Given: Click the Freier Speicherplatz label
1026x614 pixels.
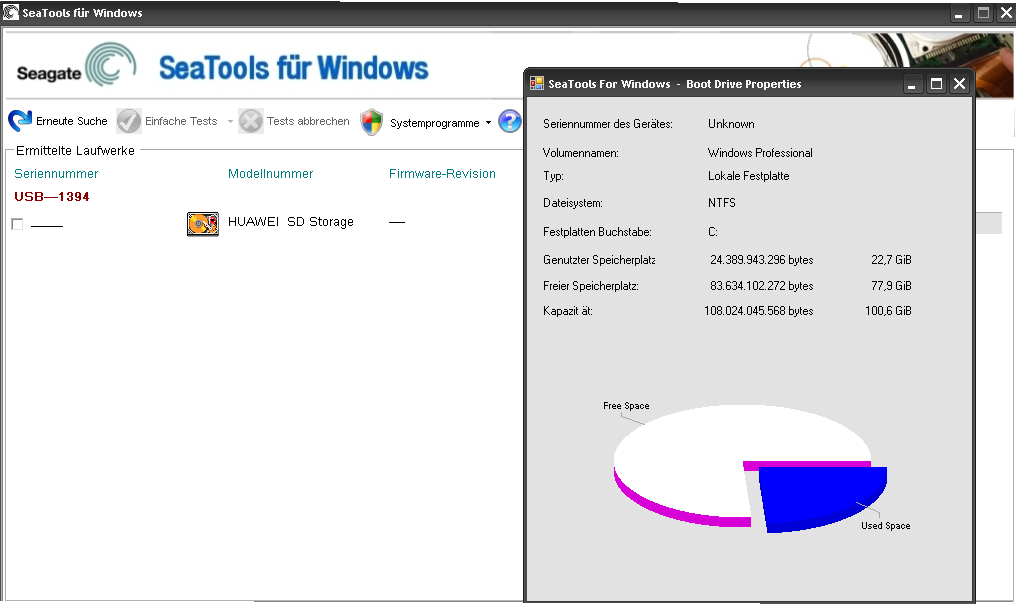Looking at the screenshot, I should 591,286.
